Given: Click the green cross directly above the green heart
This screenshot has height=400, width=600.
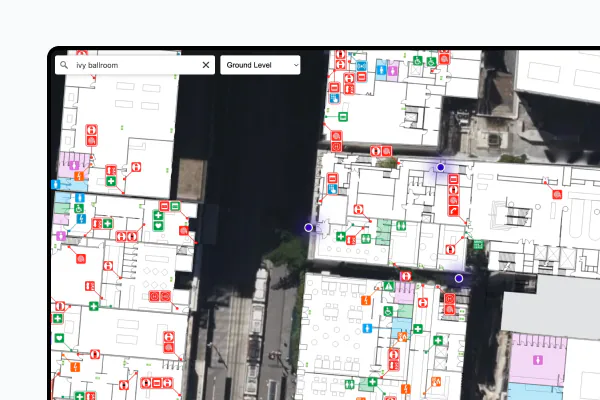Looking at the screenshot, I should tap(158, 216).
